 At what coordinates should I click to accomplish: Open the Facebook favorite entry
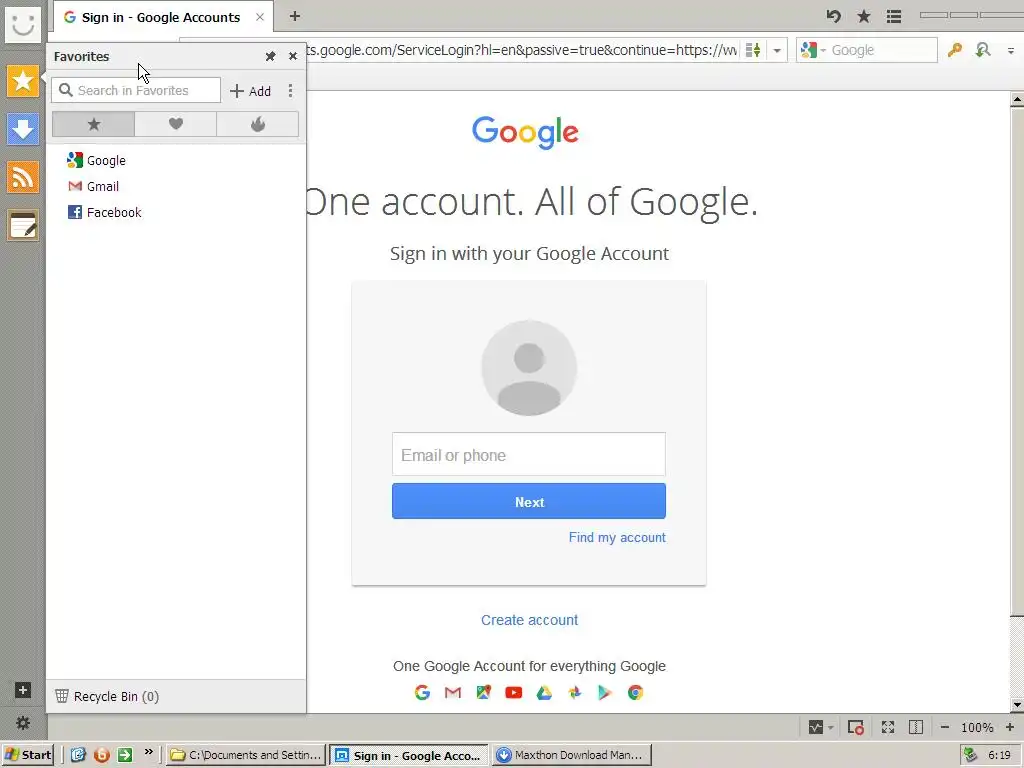tap(104, 212)
